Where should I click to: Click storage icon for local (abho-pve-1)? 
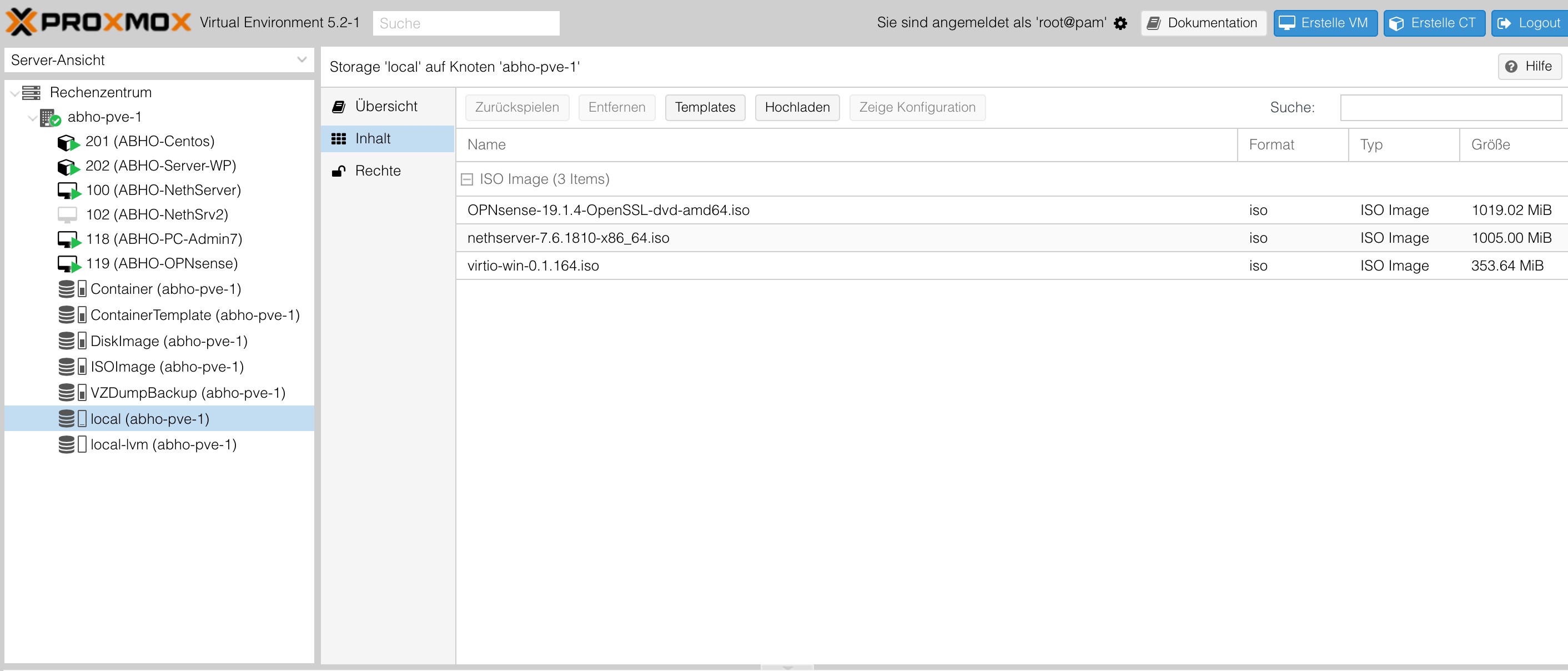(x=72, y=419)
